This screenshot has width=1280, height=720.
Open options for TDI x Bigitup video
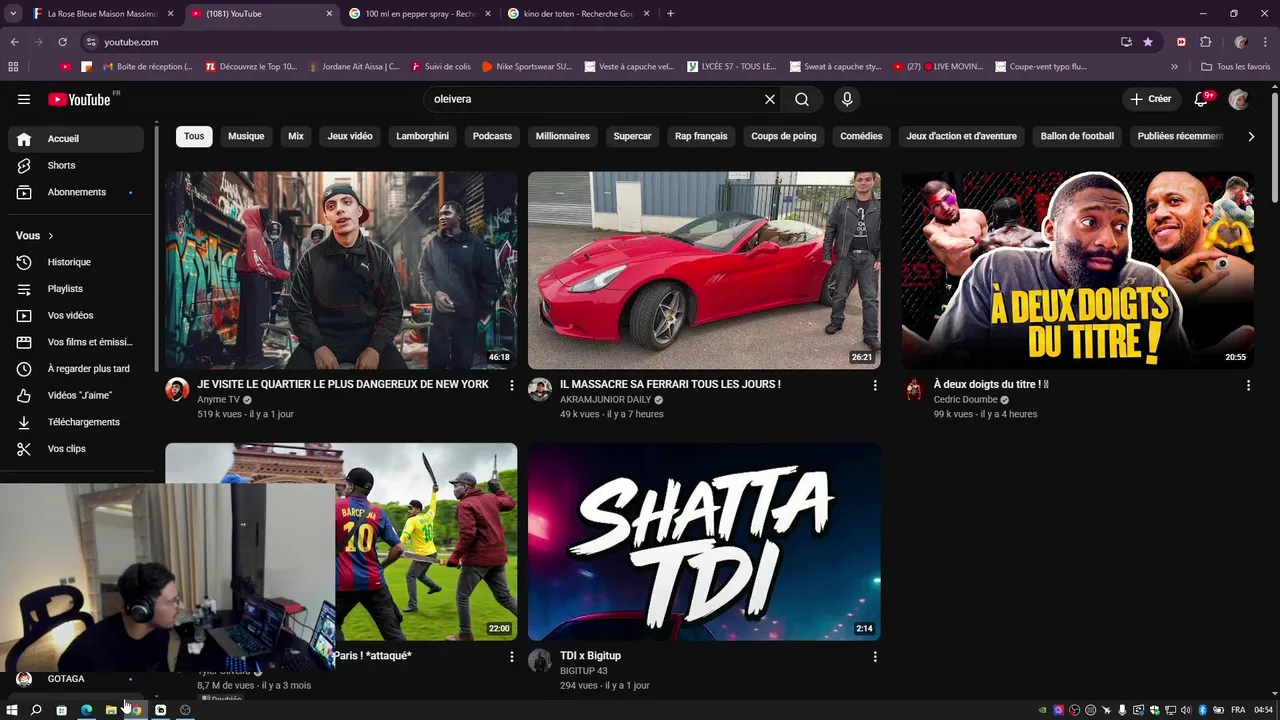click(875, 657)
